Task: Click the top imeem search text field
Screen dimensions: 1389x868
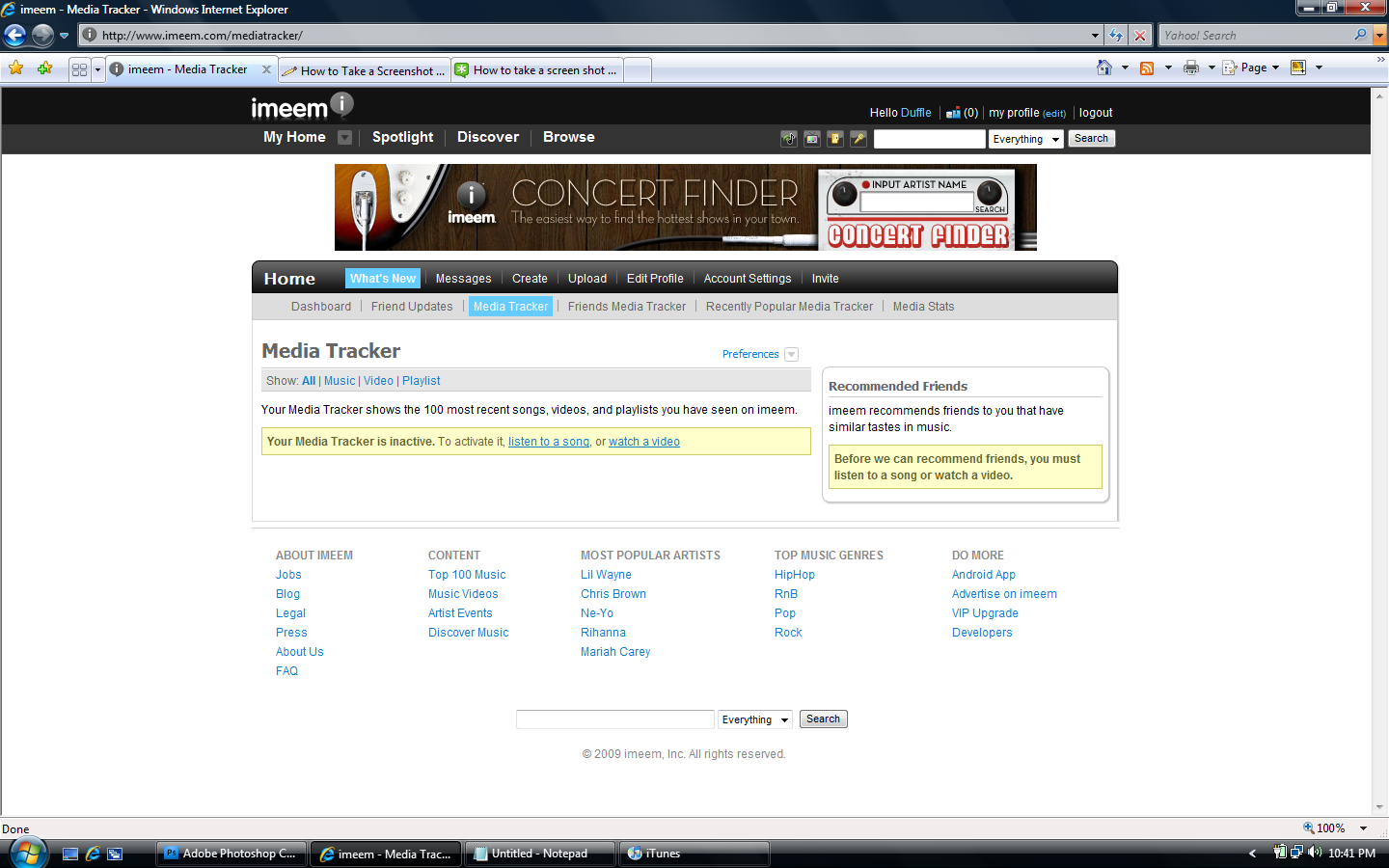Action: click(x=930, y=139)
